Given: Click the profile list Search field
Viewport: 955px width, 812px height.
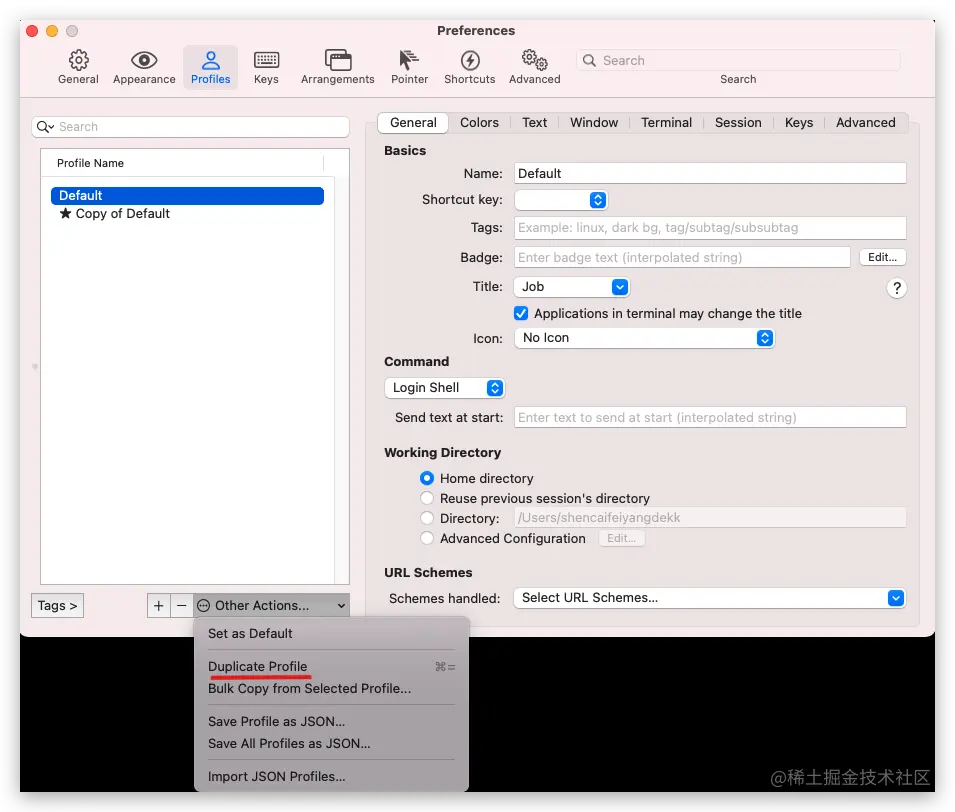Looking at the screenshot, I should click(x=191, y=127).
